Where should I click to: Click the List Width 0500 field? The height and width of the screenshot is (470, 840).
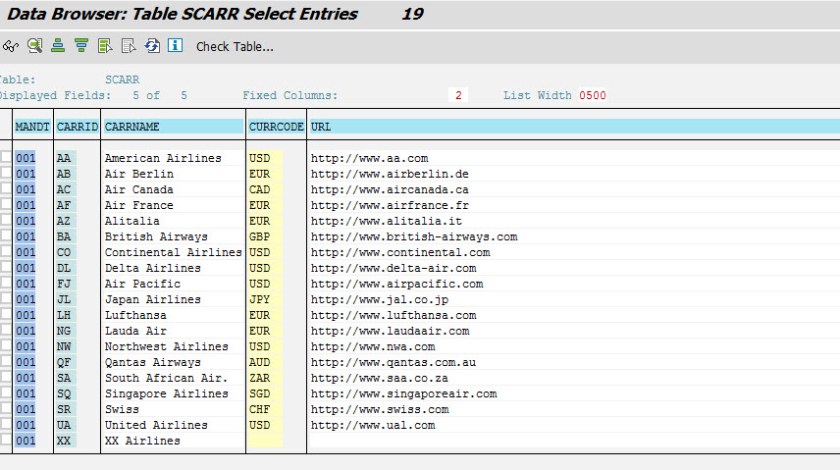pos(592,95)
